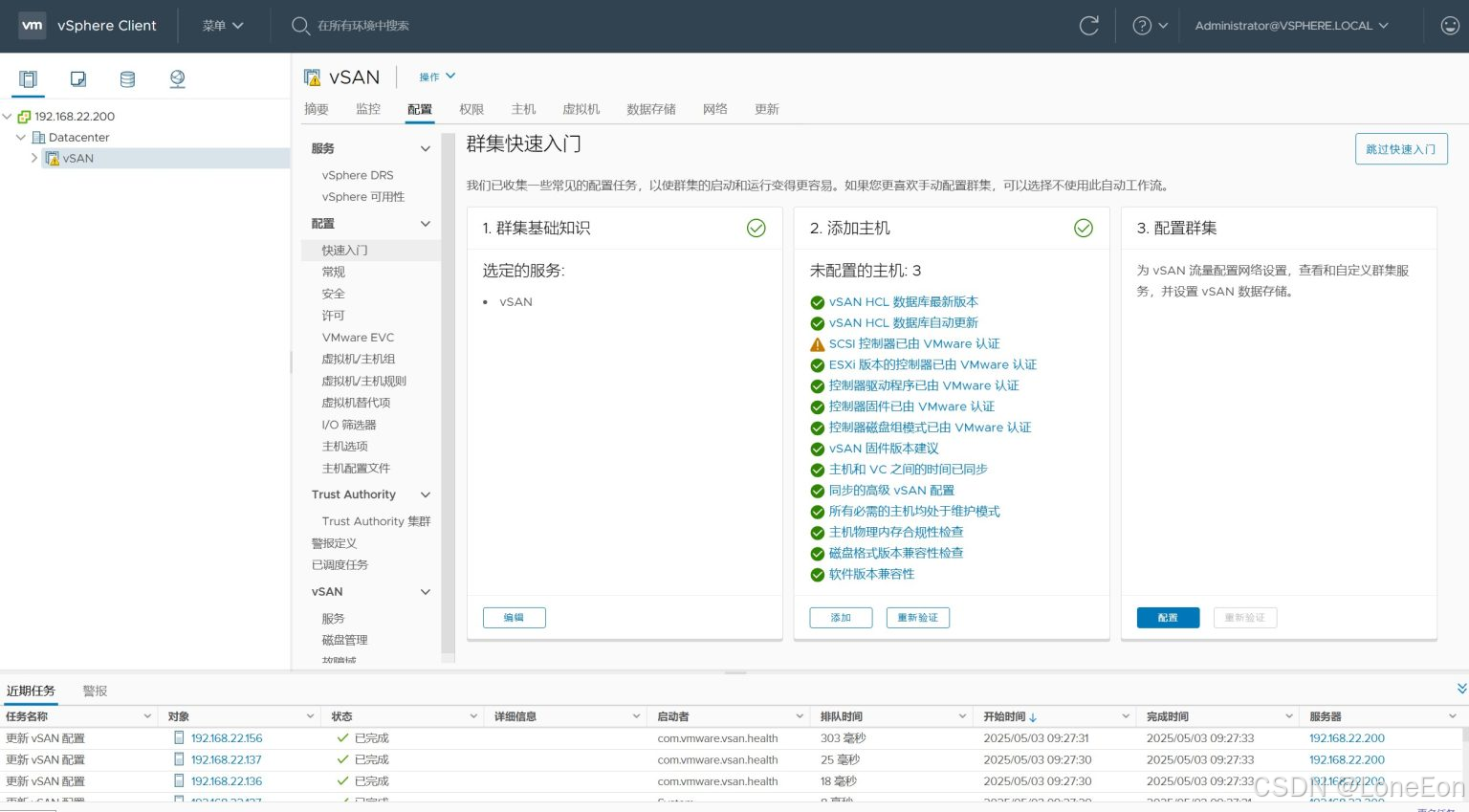Select vSphere DRS in sidebar
Viewport: 1469px width, 812px height.
coord(358,175)
